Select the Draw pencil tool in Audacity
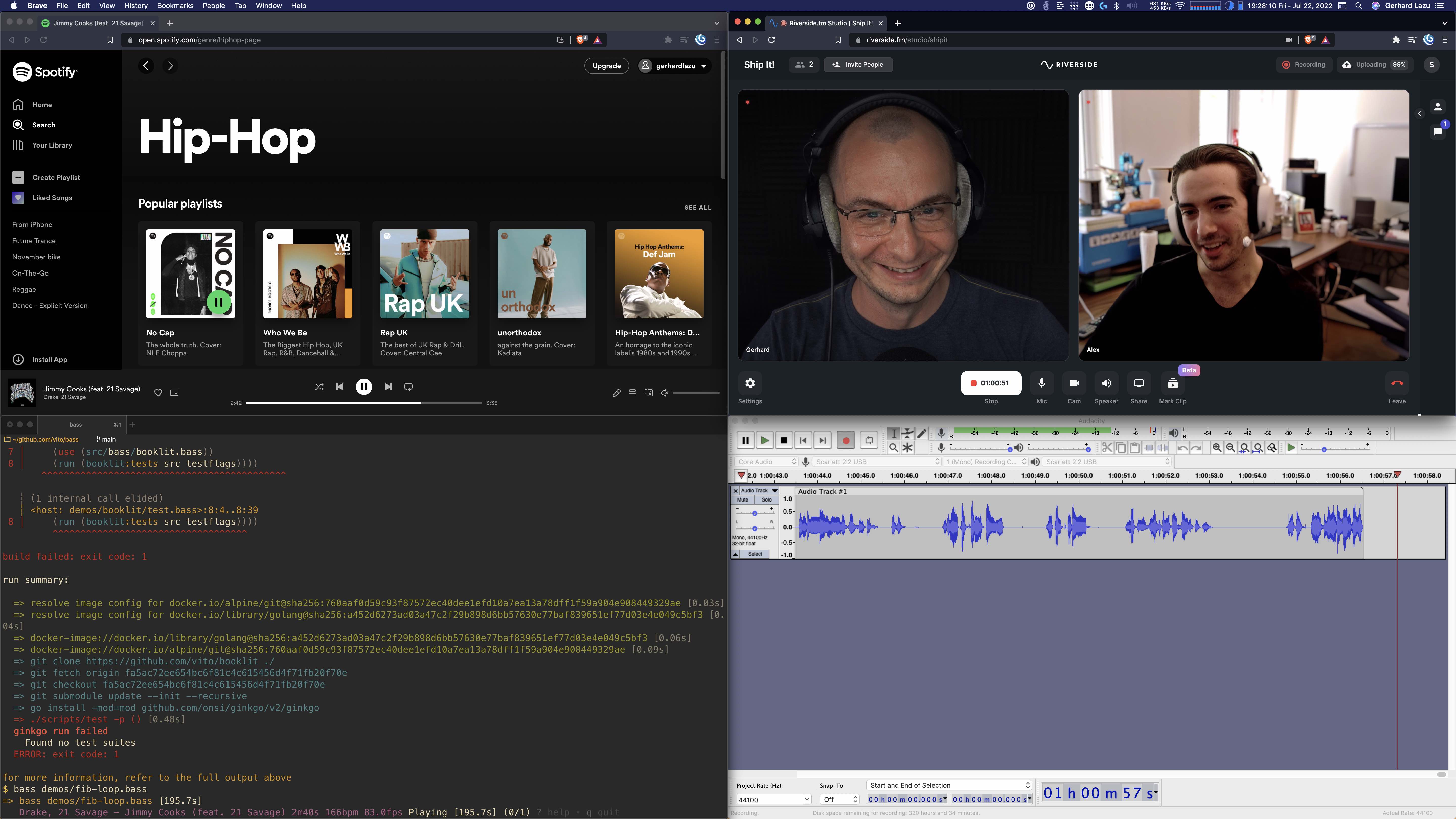 click(921, 434)
